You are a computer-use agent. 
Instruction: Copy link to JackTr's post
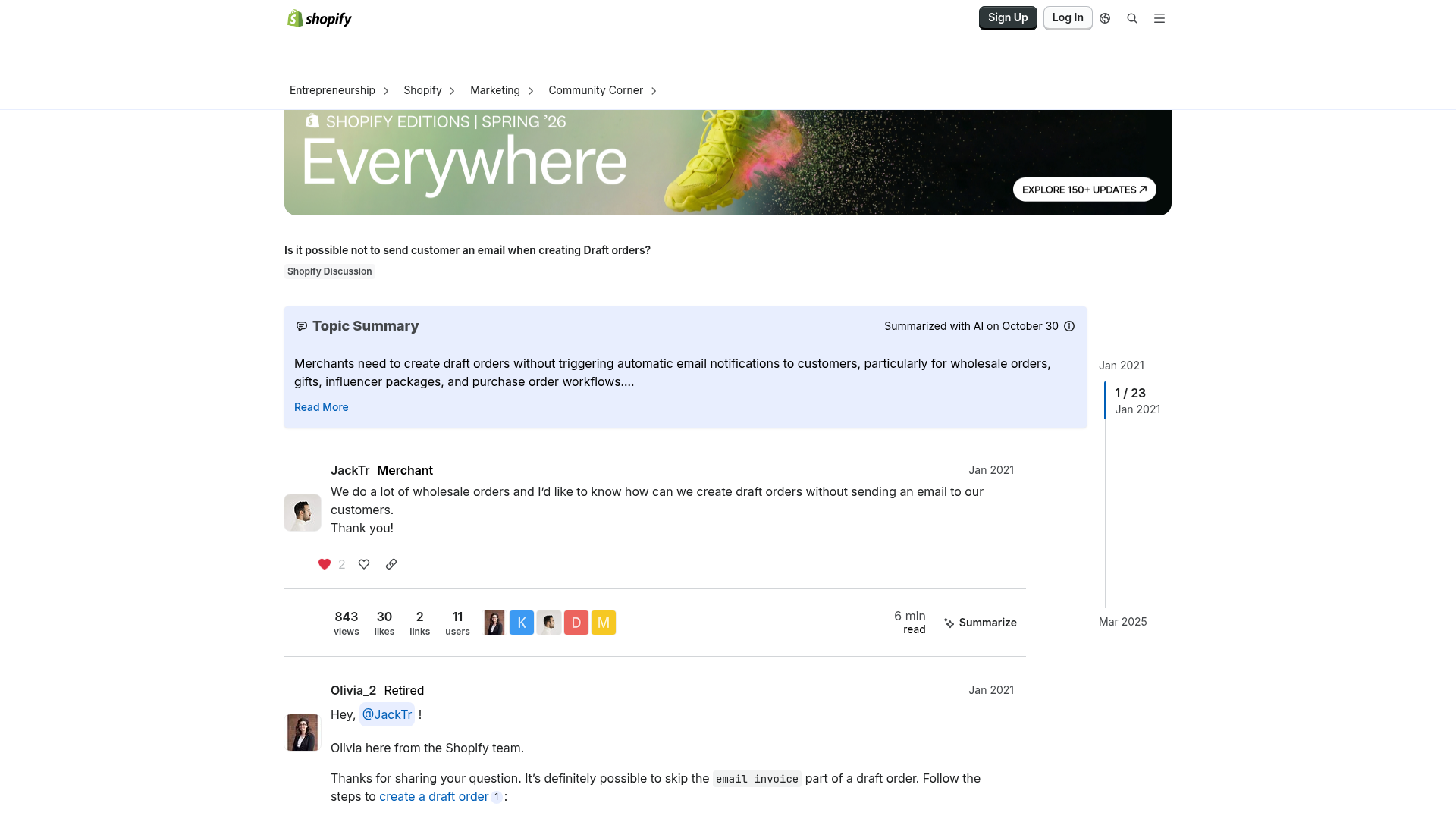coord(391,564)
